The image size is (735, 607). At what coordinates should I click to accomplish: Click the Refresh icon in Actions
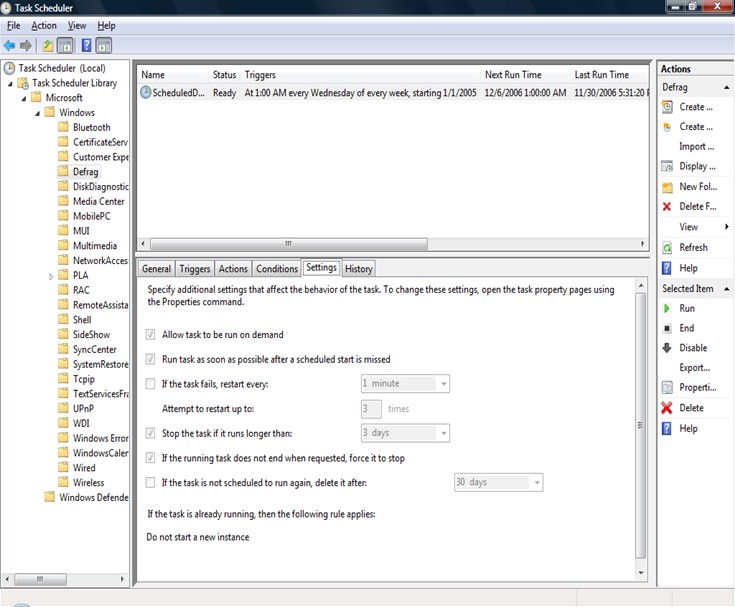tap(667, 247)
